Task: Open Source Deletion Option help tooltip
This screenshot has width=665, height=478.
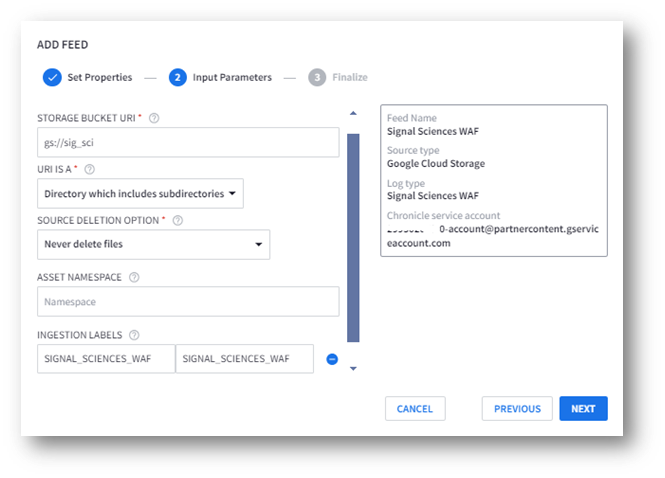Action: [x=178, y=221]
